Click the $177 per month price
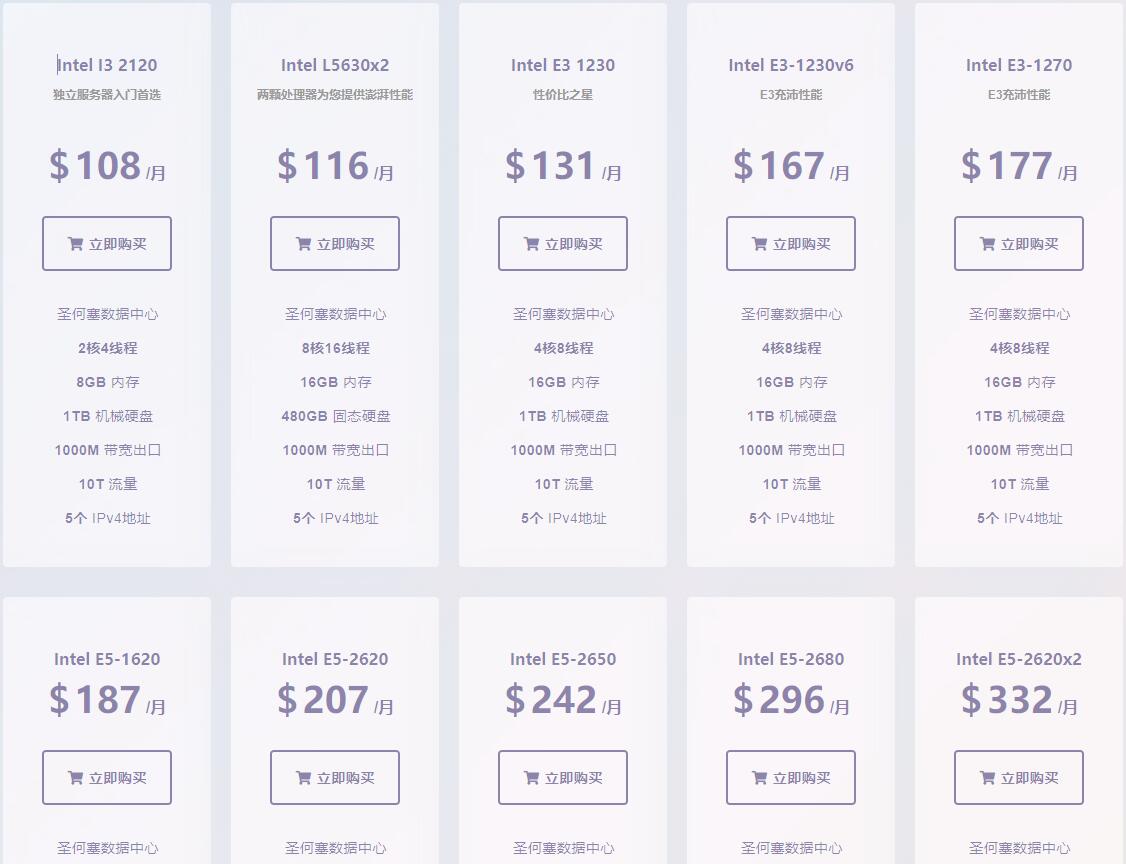 click(1019, 166)
